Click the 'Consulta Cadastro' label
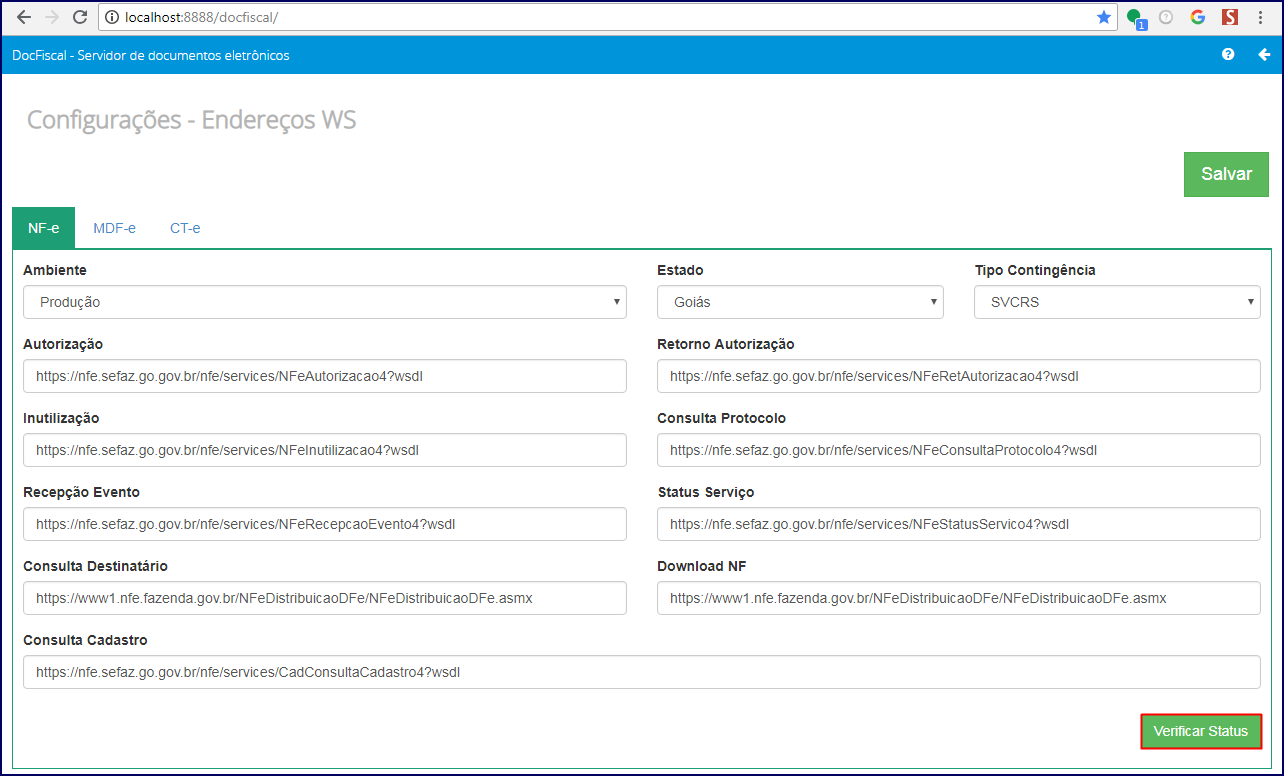 (85, 640)
